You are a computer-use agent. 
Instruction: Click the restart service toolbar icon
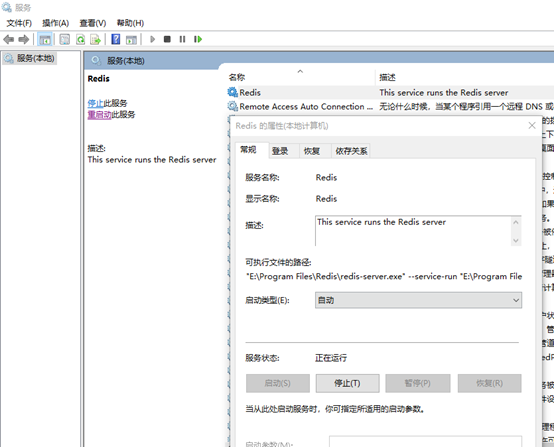[198, 39]
